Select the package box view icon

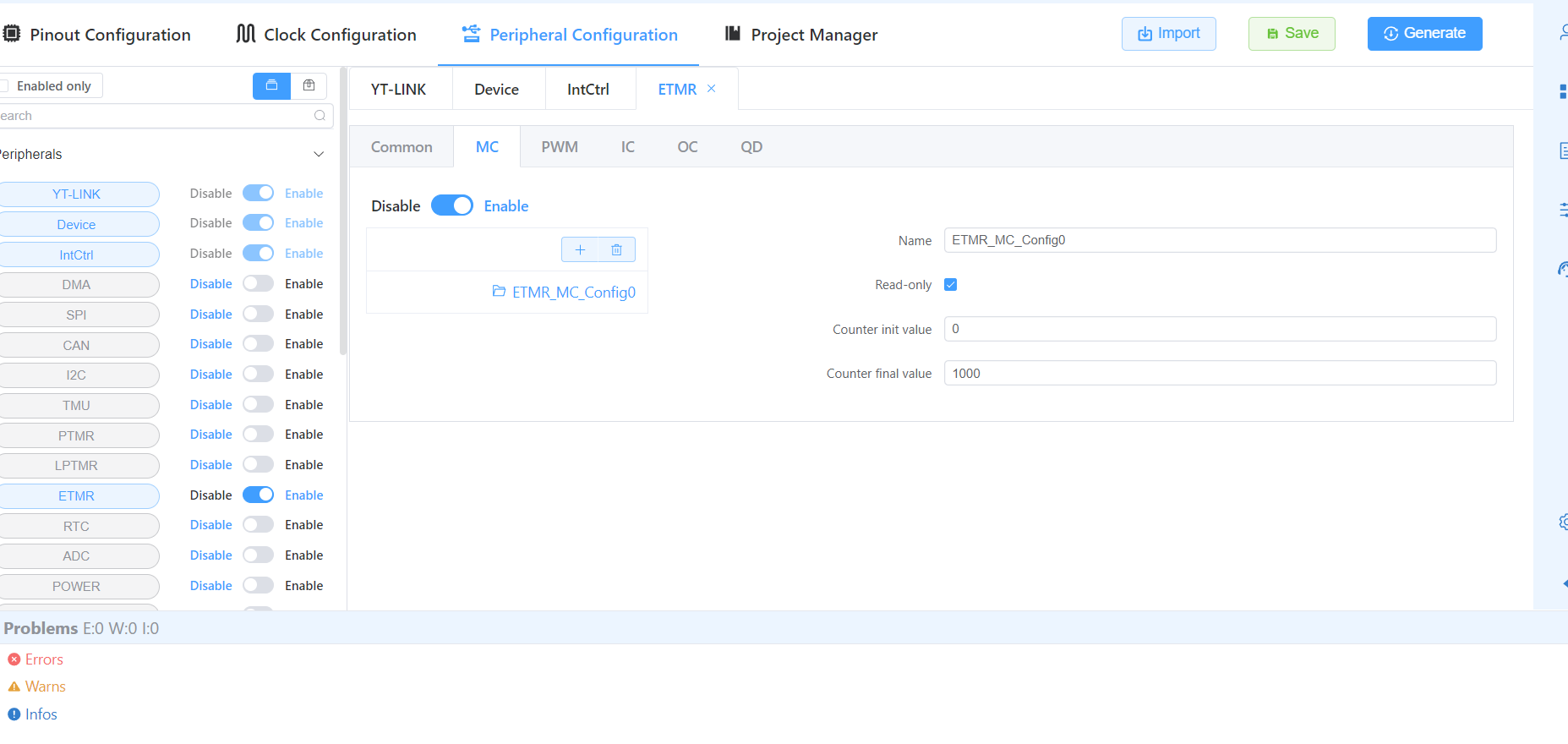(x=309, y=85)
